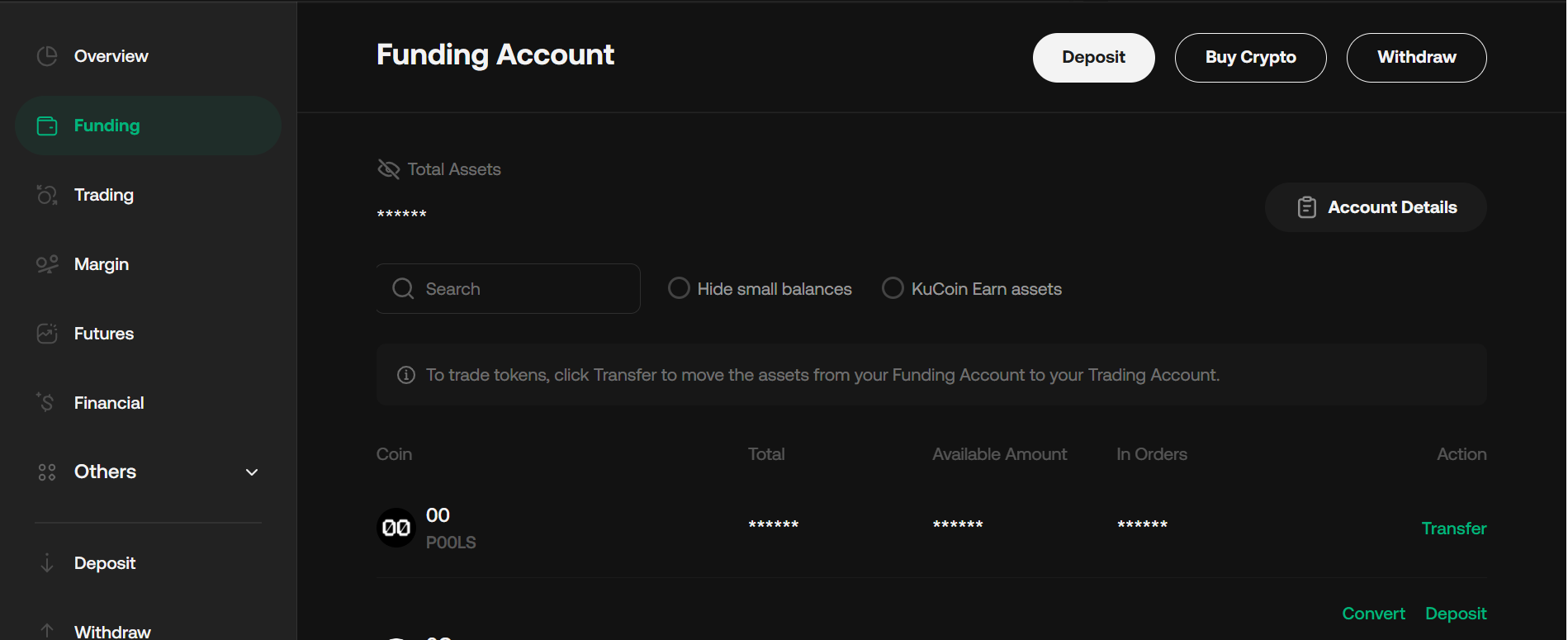Click the info icon in transfer notice

coord(406,375)
